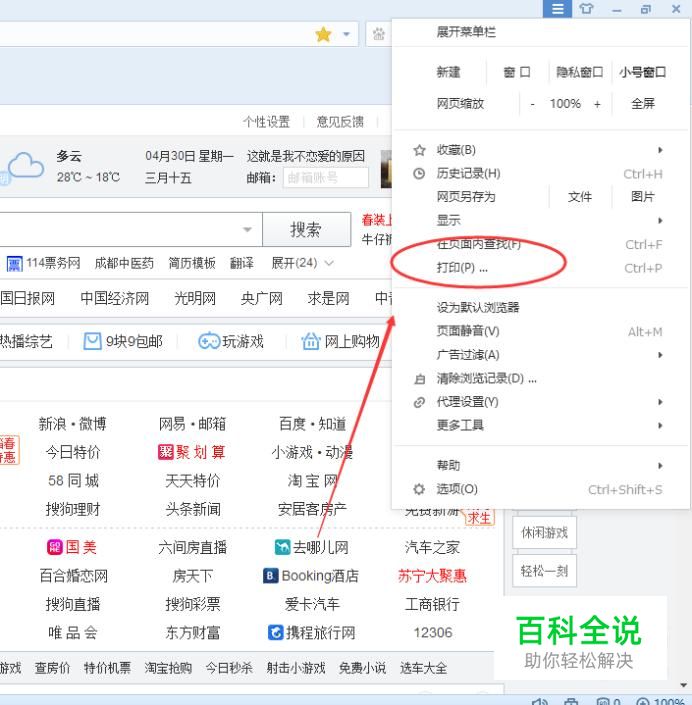
Task: Click the 休闲游戏 side button
Action: (x=544, y=533)
